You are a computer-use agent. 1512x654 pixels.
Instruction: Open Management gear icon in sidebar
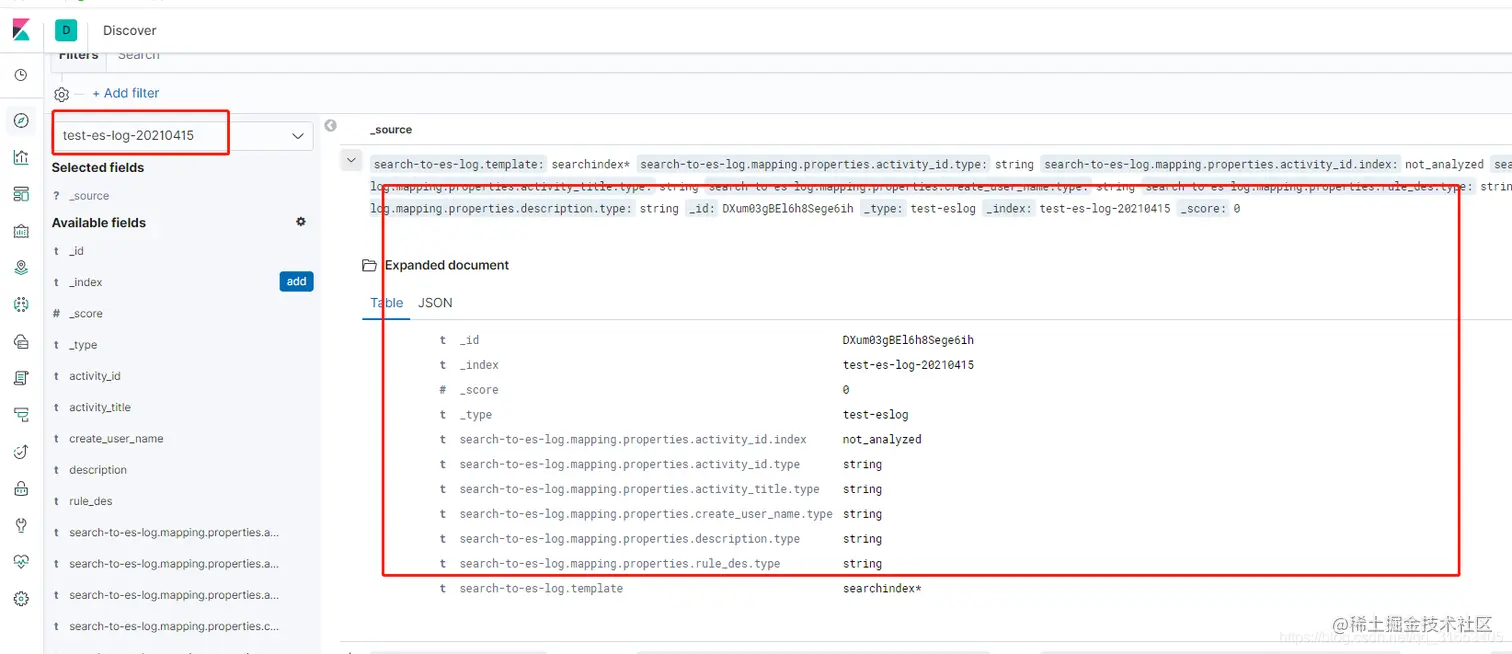point(21,599)
